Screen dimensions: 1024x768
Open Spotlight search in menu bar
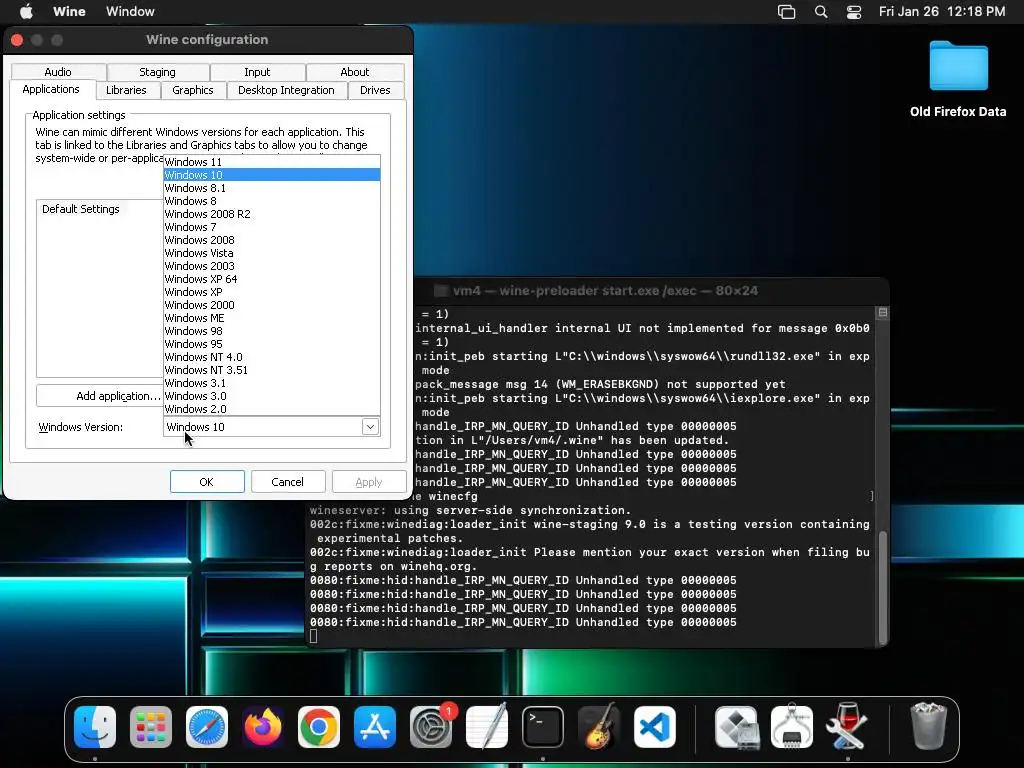coord(821,11)
